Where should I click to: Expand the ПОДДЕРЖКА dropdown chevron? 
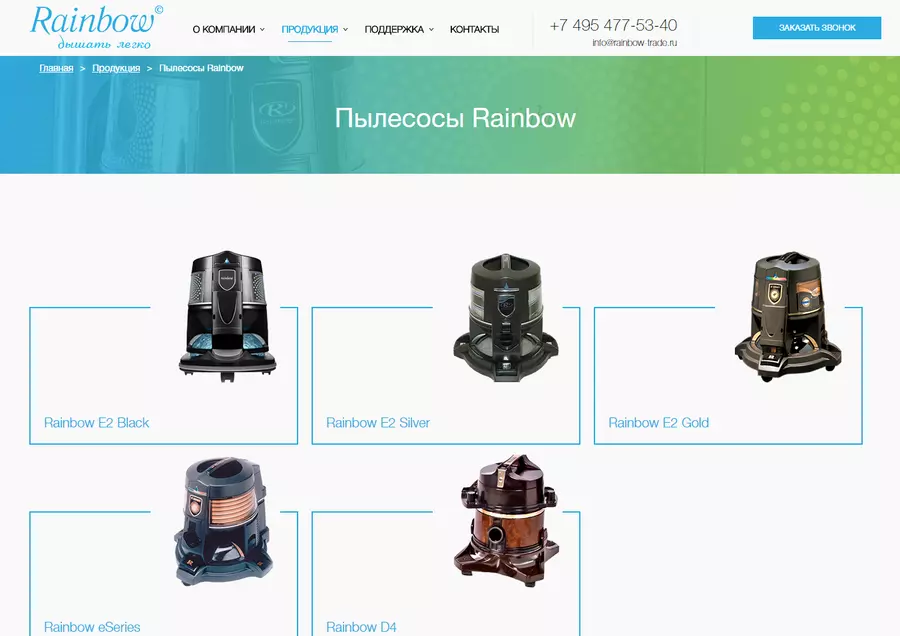(431, 29)
